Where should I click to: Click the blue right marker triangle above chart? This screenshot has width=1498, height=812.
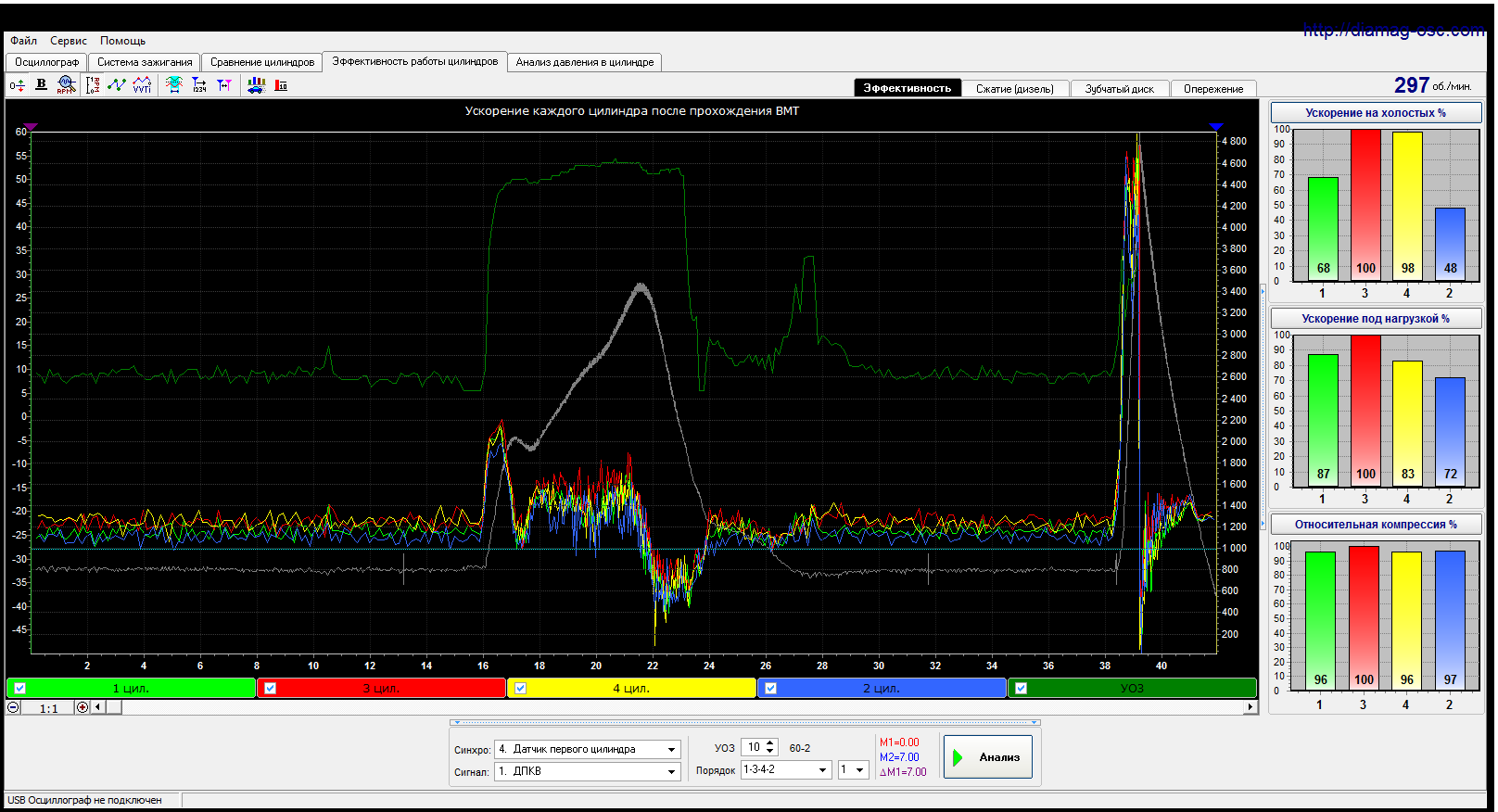pyautogui.click(x=1216, y=127)
